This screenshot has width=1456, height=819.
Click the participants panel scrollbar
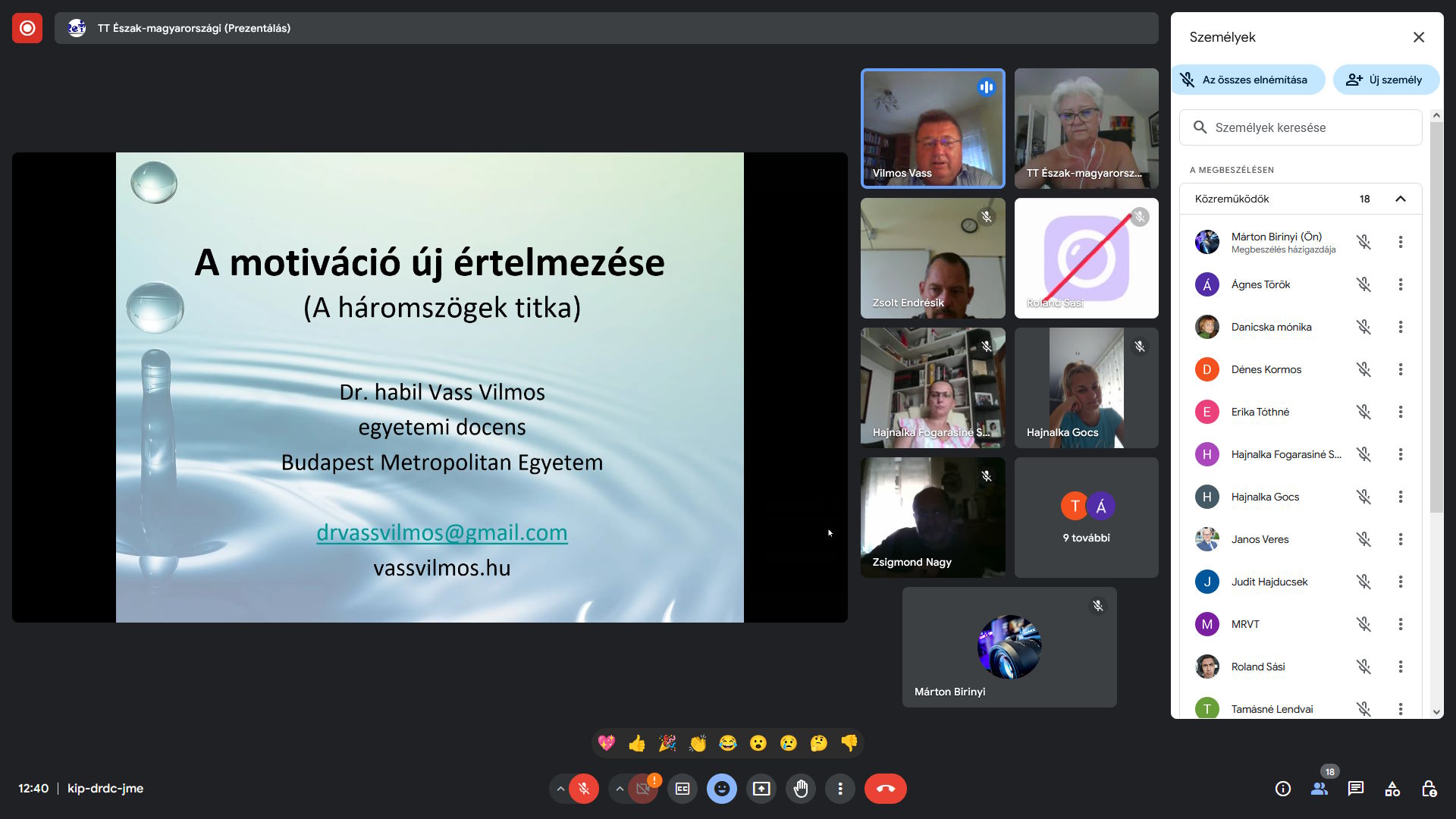[x=1436, y=318]
